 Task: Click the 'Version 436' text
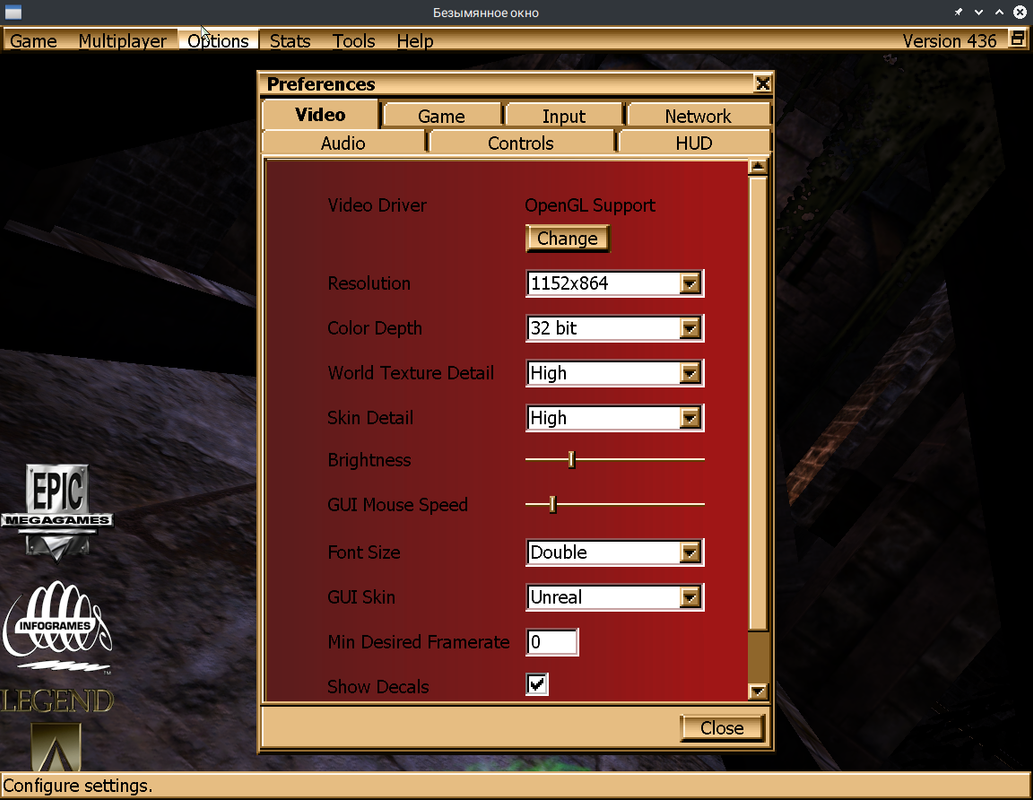(949, 41)
